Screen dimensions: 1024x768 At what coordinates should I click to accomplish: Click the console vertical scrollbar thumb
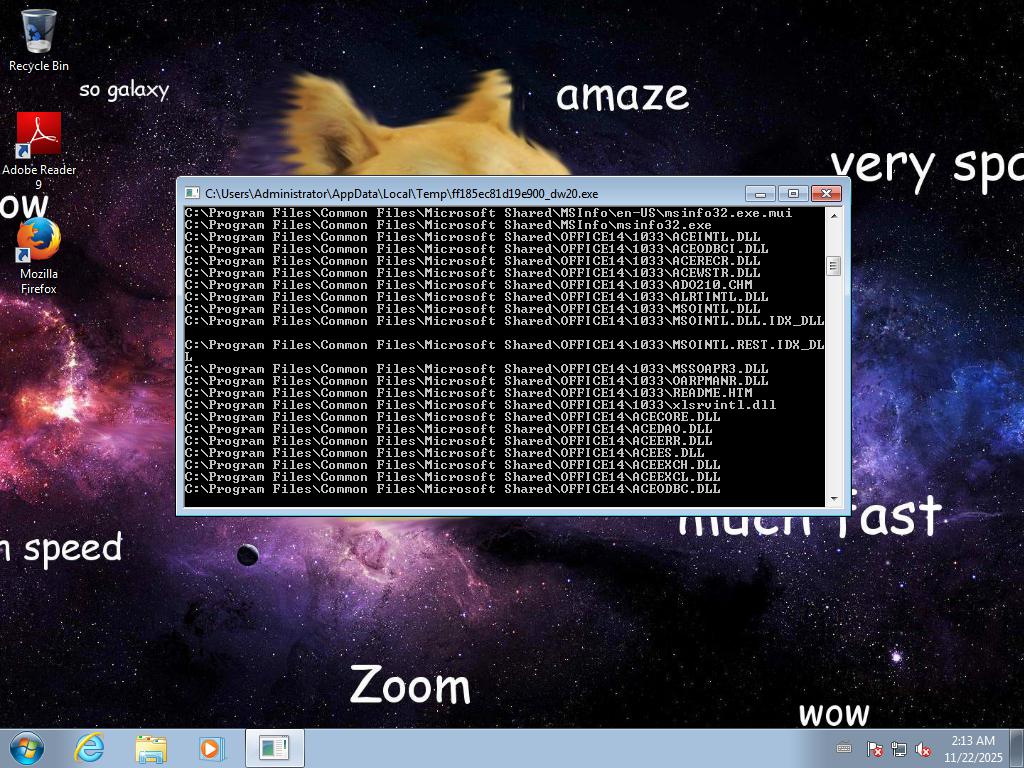(833, 266)
